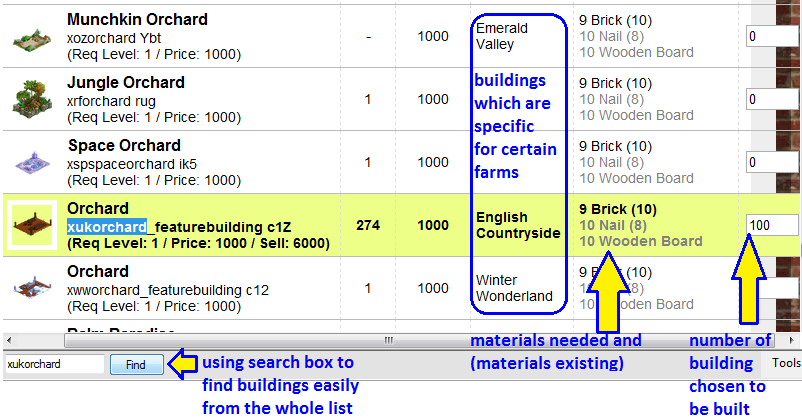The width and height of the screenshot is (802, 419).
Task: Click the count value 274
Action: click(368, 225)
